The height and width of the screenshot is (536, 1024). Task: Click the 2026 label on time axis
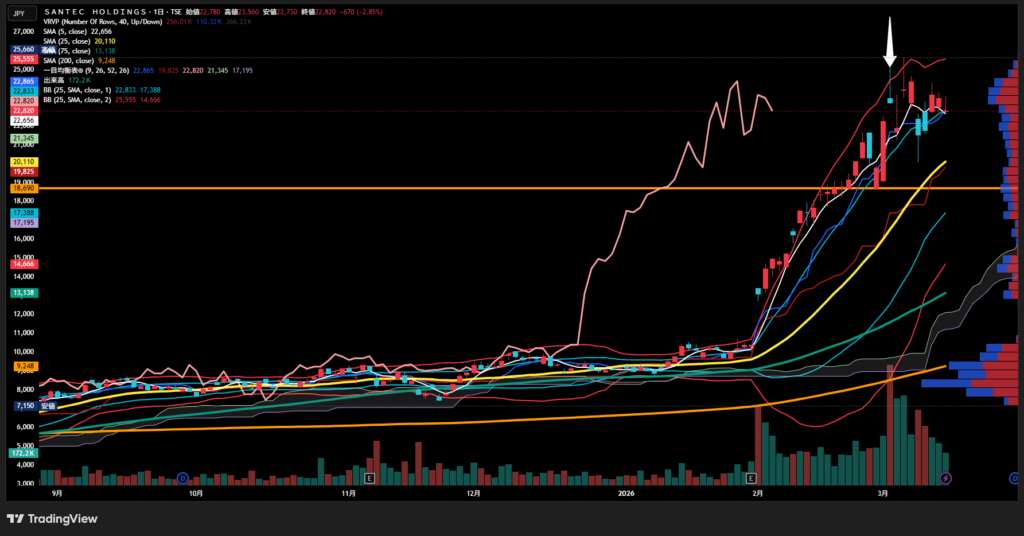[625, 493]
